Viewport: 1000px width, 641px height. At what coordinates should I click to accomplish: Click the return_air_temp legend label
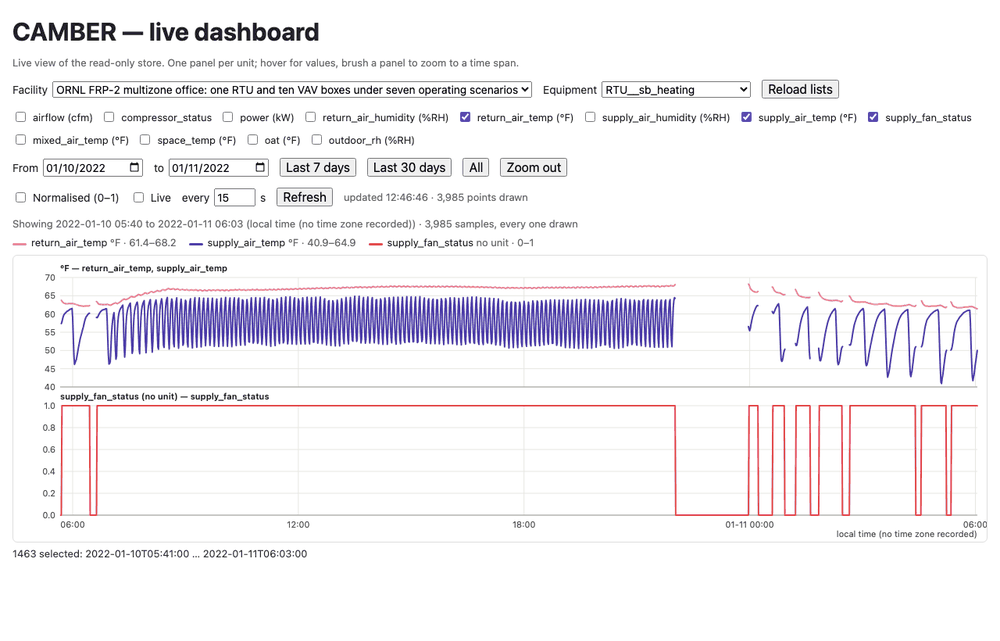[x=69, y=243]
